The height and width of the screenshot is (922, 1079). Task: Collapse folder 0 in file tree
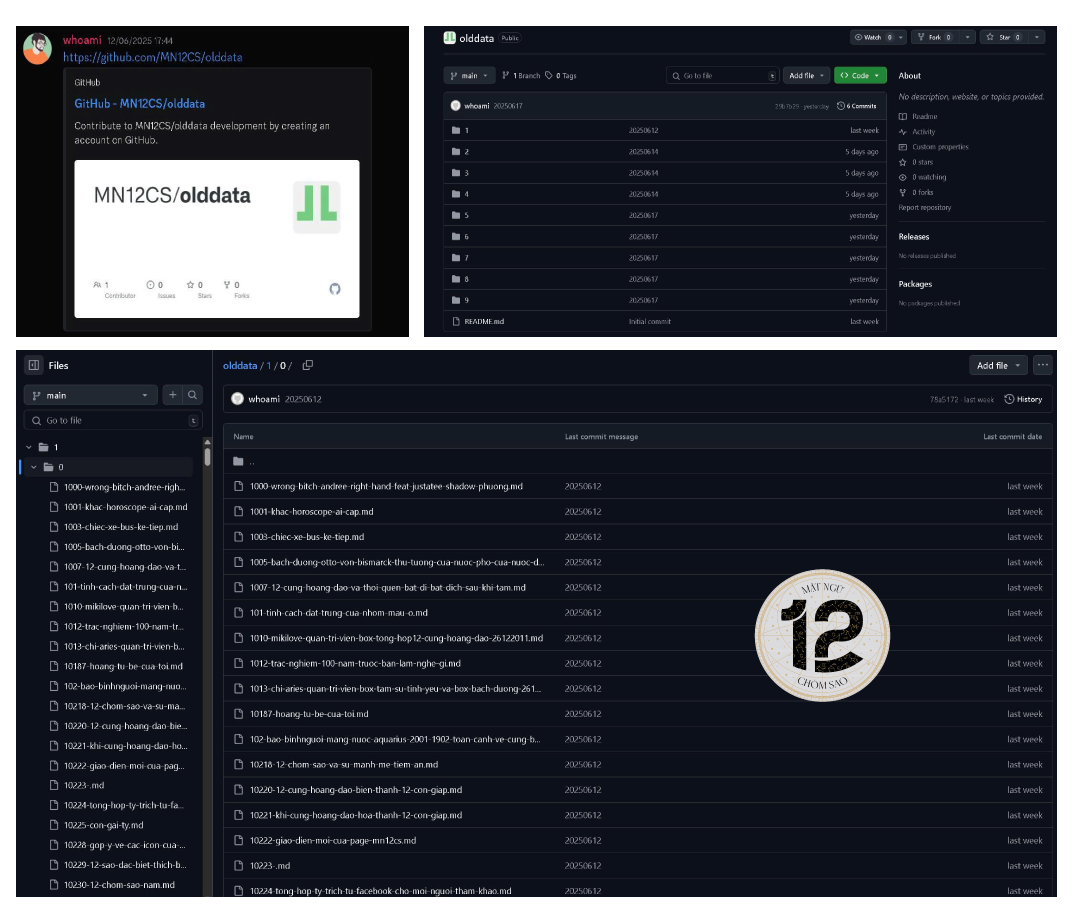click(x=34, y=467)
